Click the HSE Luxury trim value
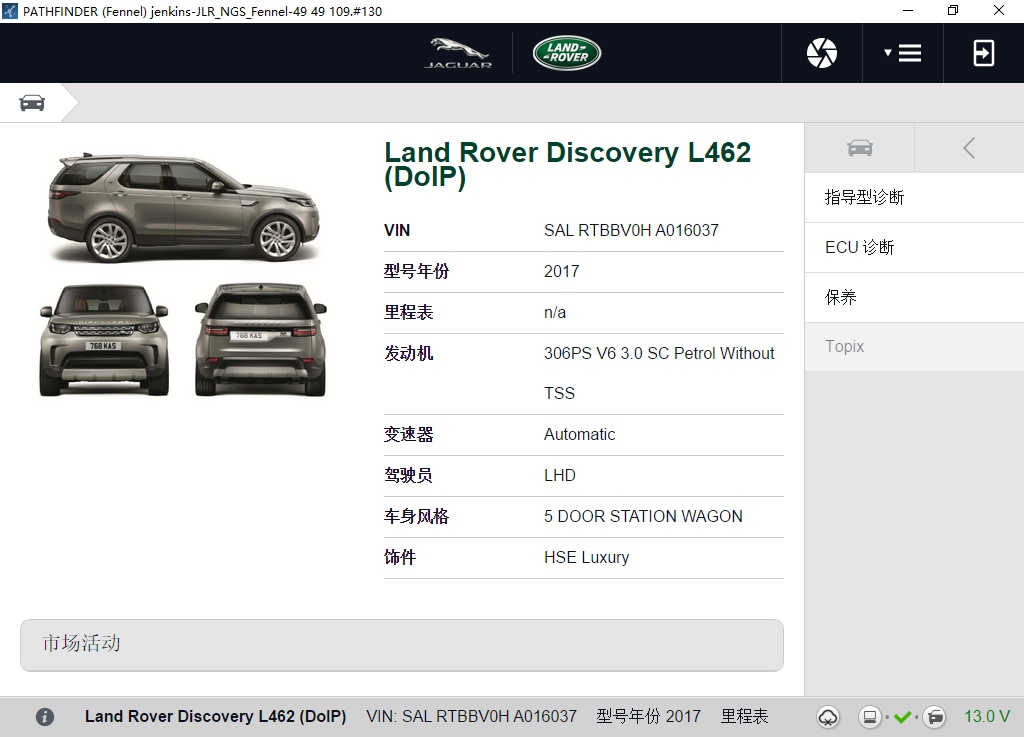1024x737 pixels. 586,557
